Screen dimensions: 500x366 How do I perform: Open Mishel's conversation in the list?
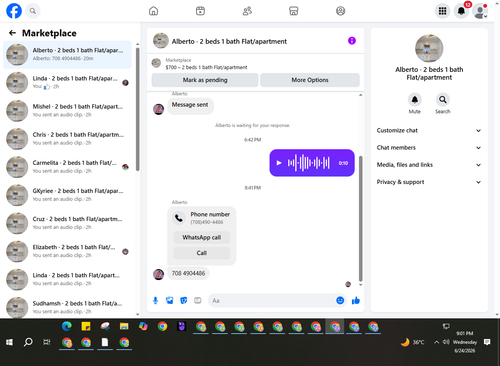pyautogui.click(x=68, y=111)
